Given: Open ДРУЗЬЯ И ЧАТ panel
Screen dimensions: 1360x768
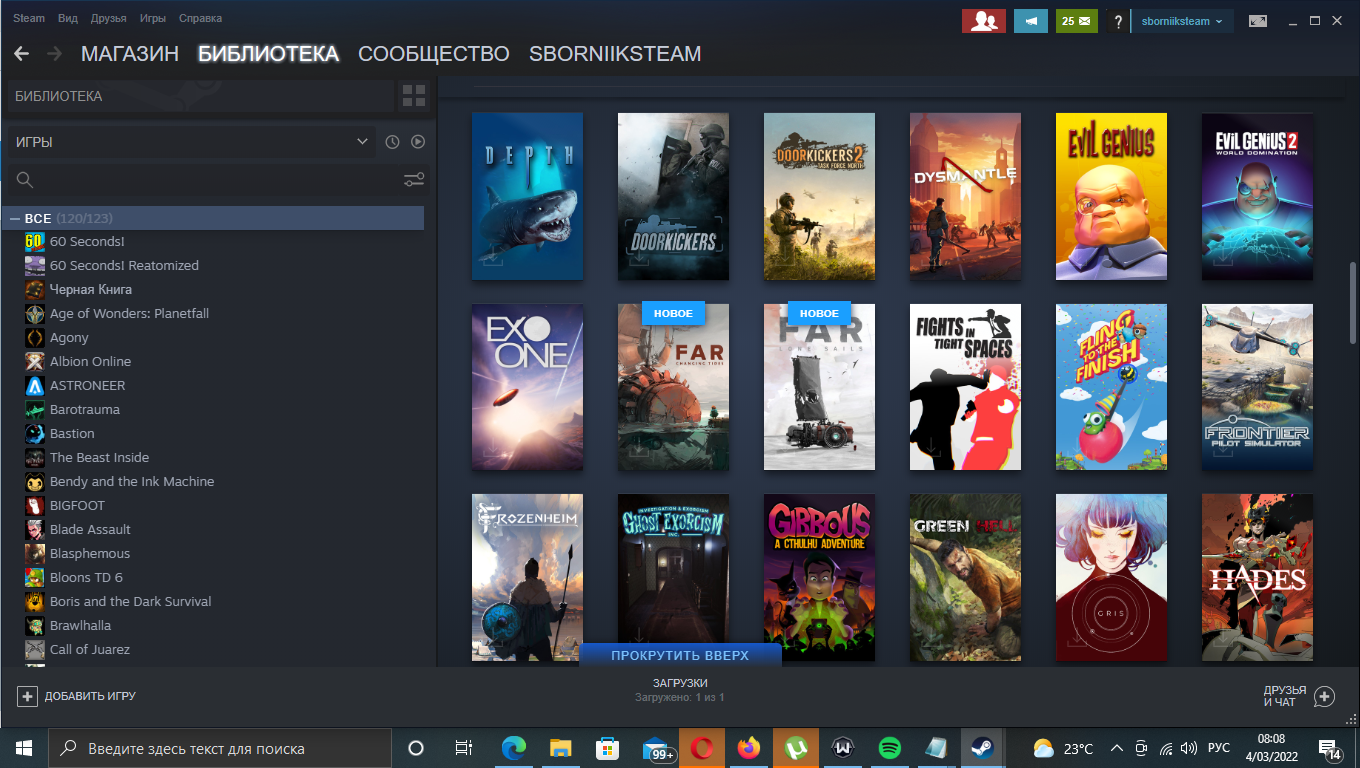Looking at the screenshot, I should tap(1299, 697).
